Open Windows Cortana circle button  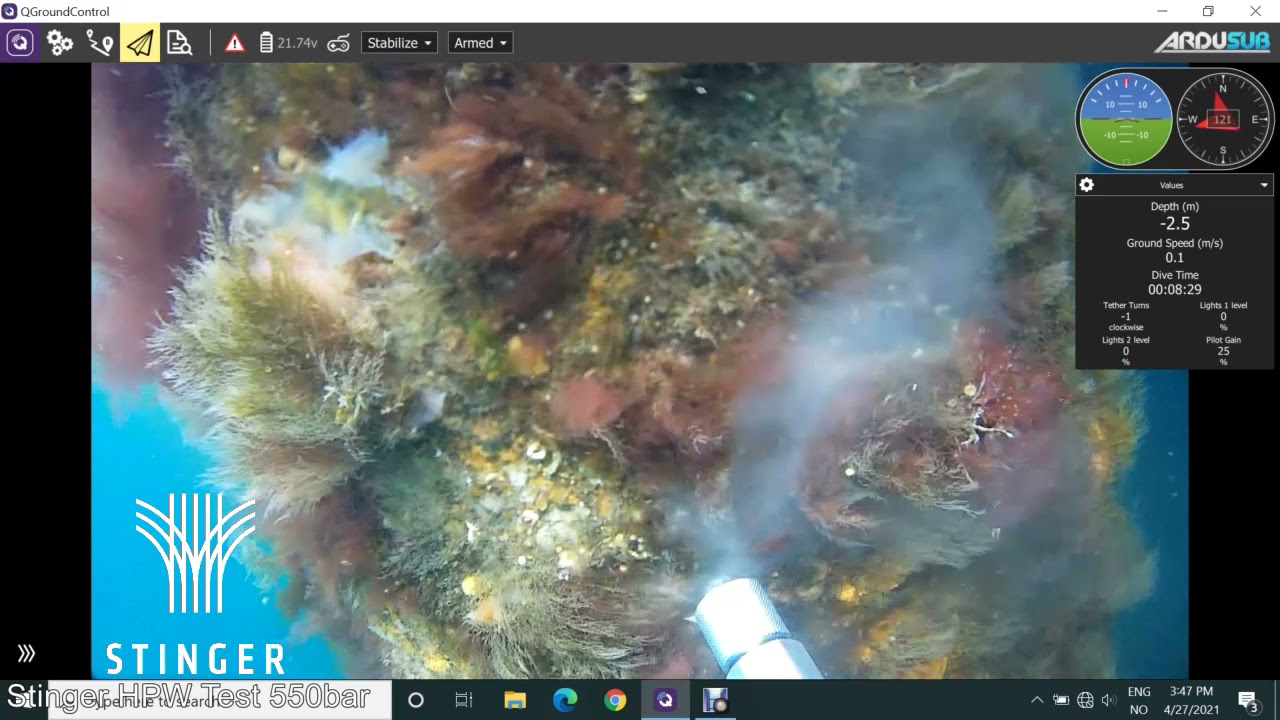pos(416,700)
